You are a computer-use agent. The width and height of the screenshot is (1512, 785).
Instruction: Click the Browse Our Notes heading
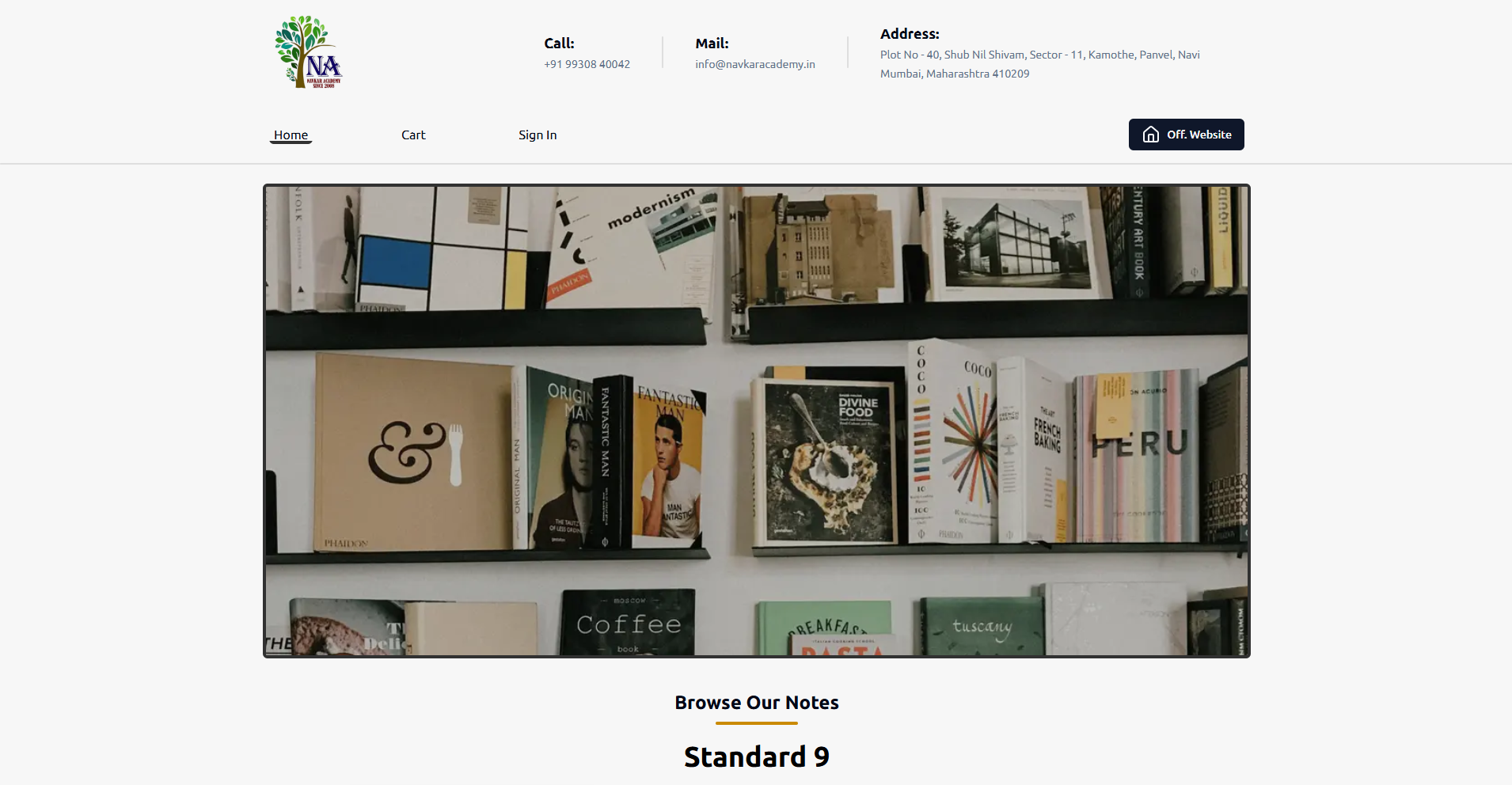[756, 703]
